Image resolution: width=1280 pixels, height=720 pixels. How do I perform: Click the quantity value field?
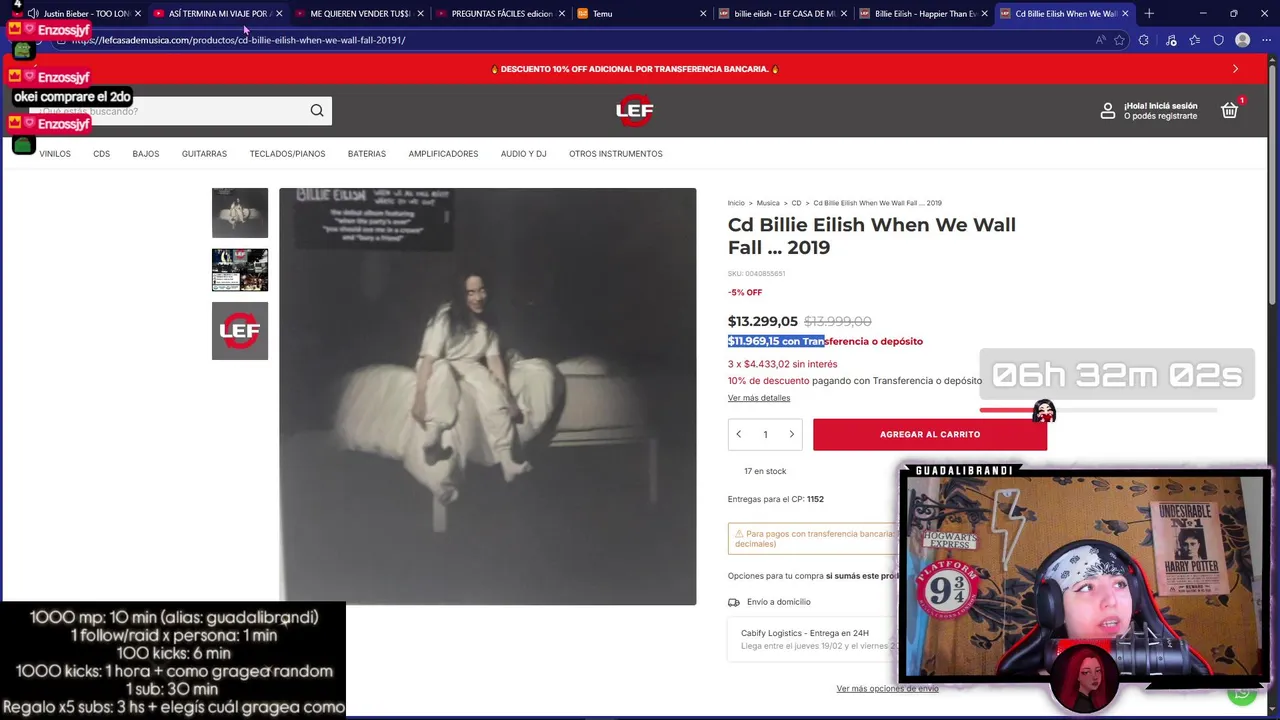pos(765,434)
